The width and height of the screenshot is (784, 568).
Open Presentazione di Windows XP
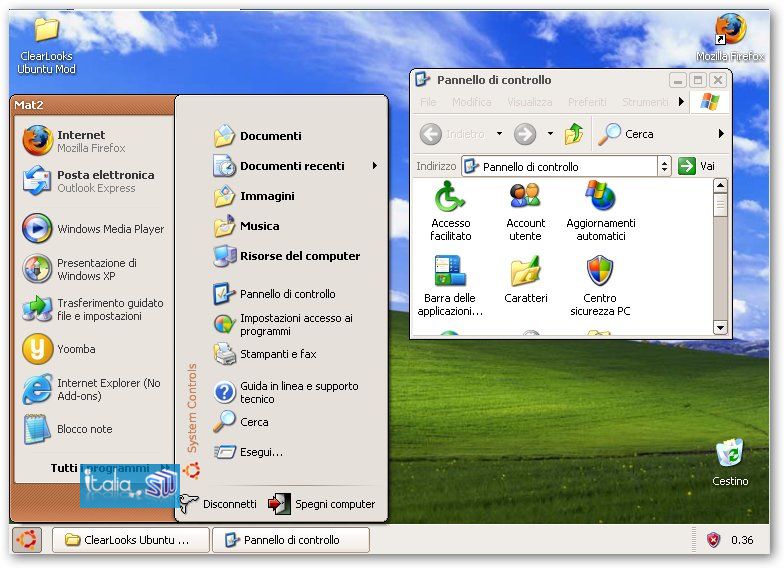click(93, 269)
